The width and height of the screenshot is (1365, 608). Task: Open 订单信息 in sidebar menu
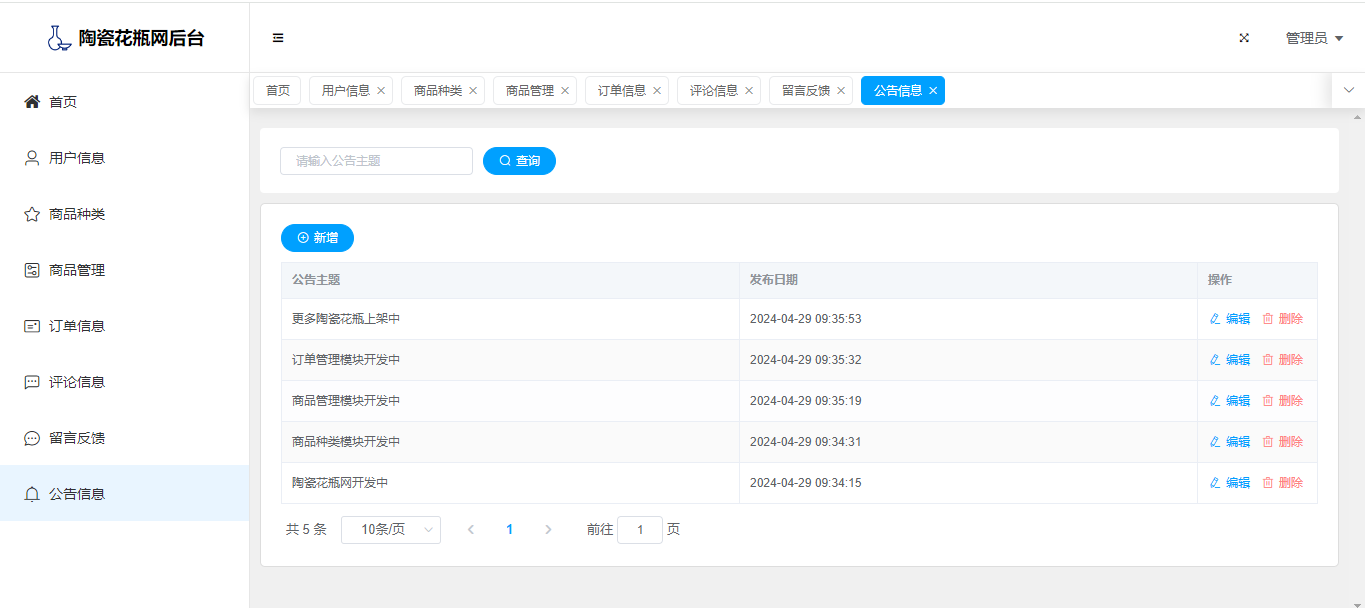point(76,326)
